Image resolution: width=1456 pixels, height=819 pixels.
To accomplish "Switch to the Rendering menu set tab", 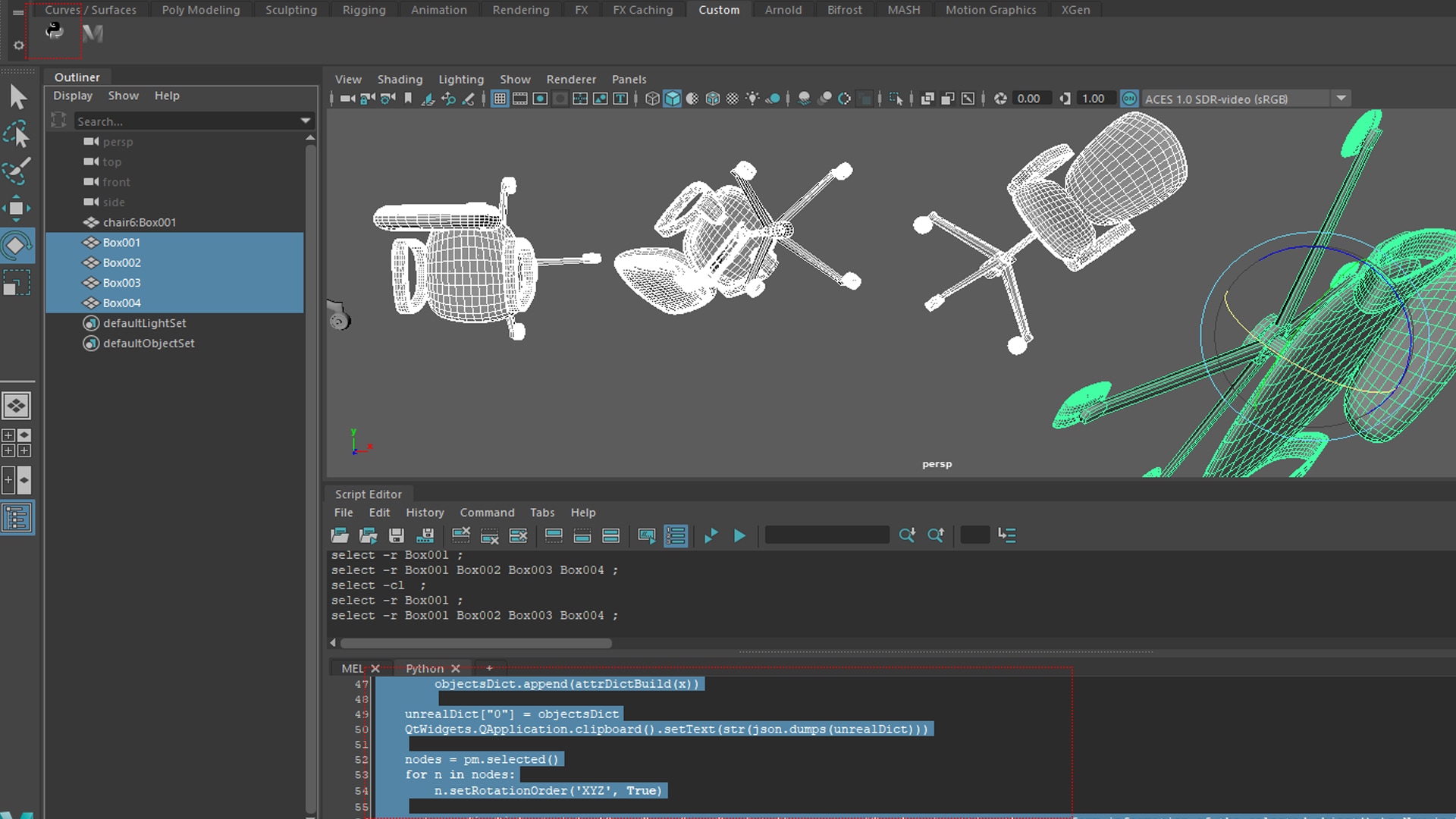I will 520,10.
